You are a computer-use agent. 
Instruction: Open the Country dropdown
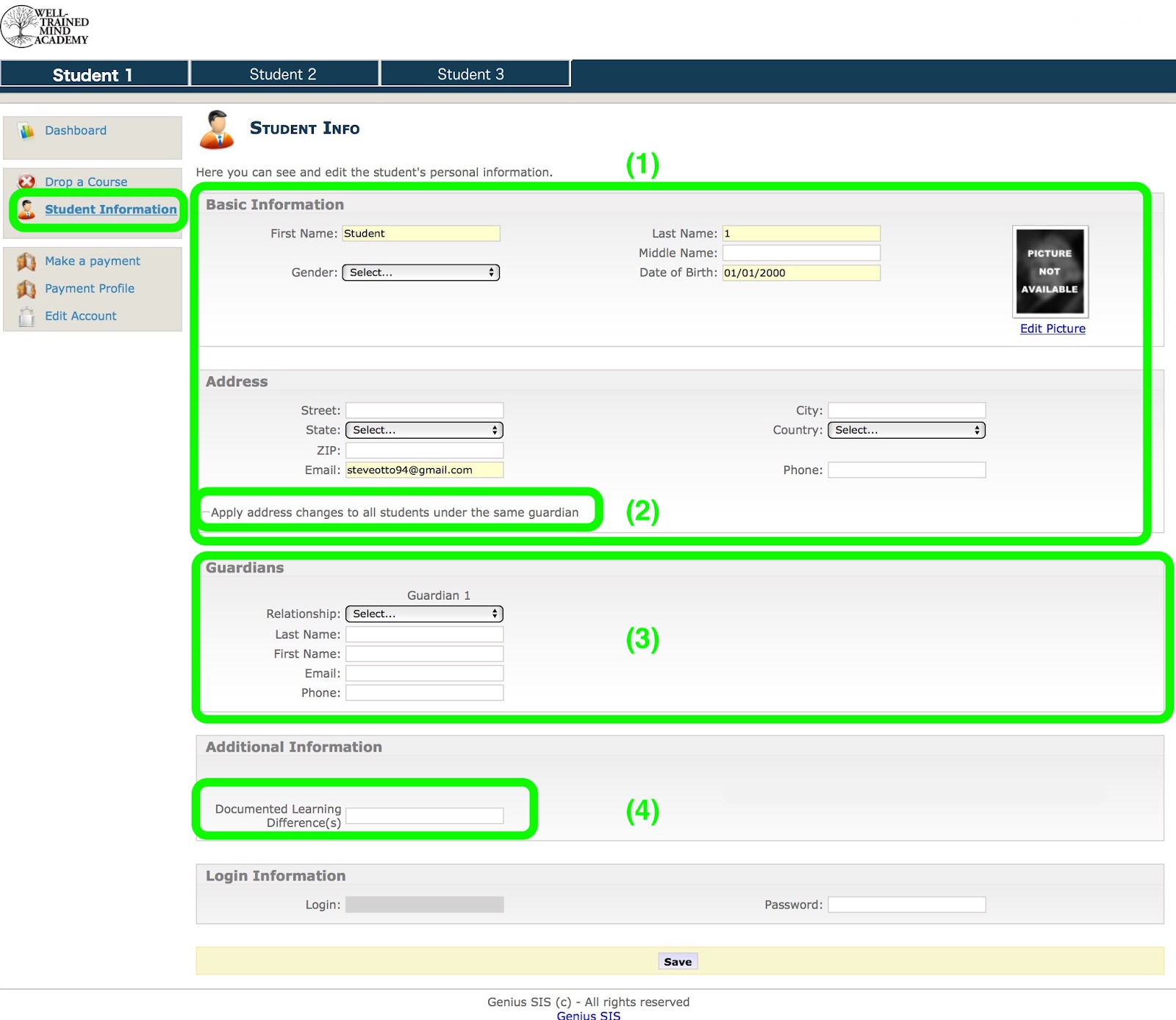(x=906, y=430)
